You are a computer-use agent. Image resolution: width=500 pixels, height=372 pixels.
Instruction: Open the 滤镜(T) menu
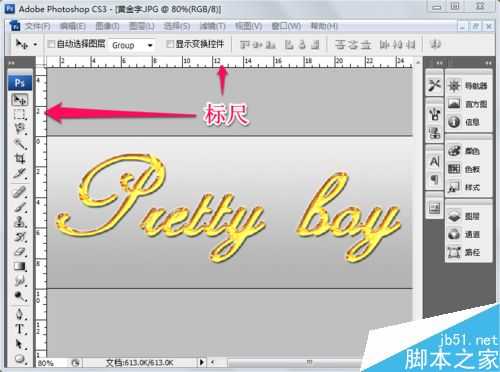coord(212,26)
